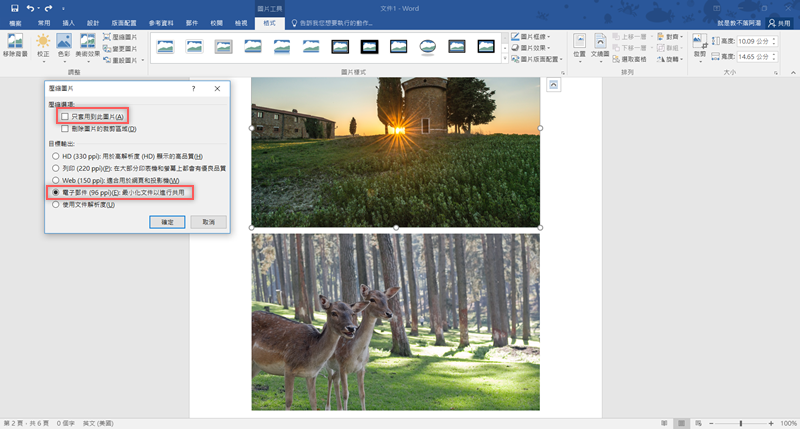Click the Save icon in quick access toolbar
Screen dimensions: 800x429
point(14,7)
